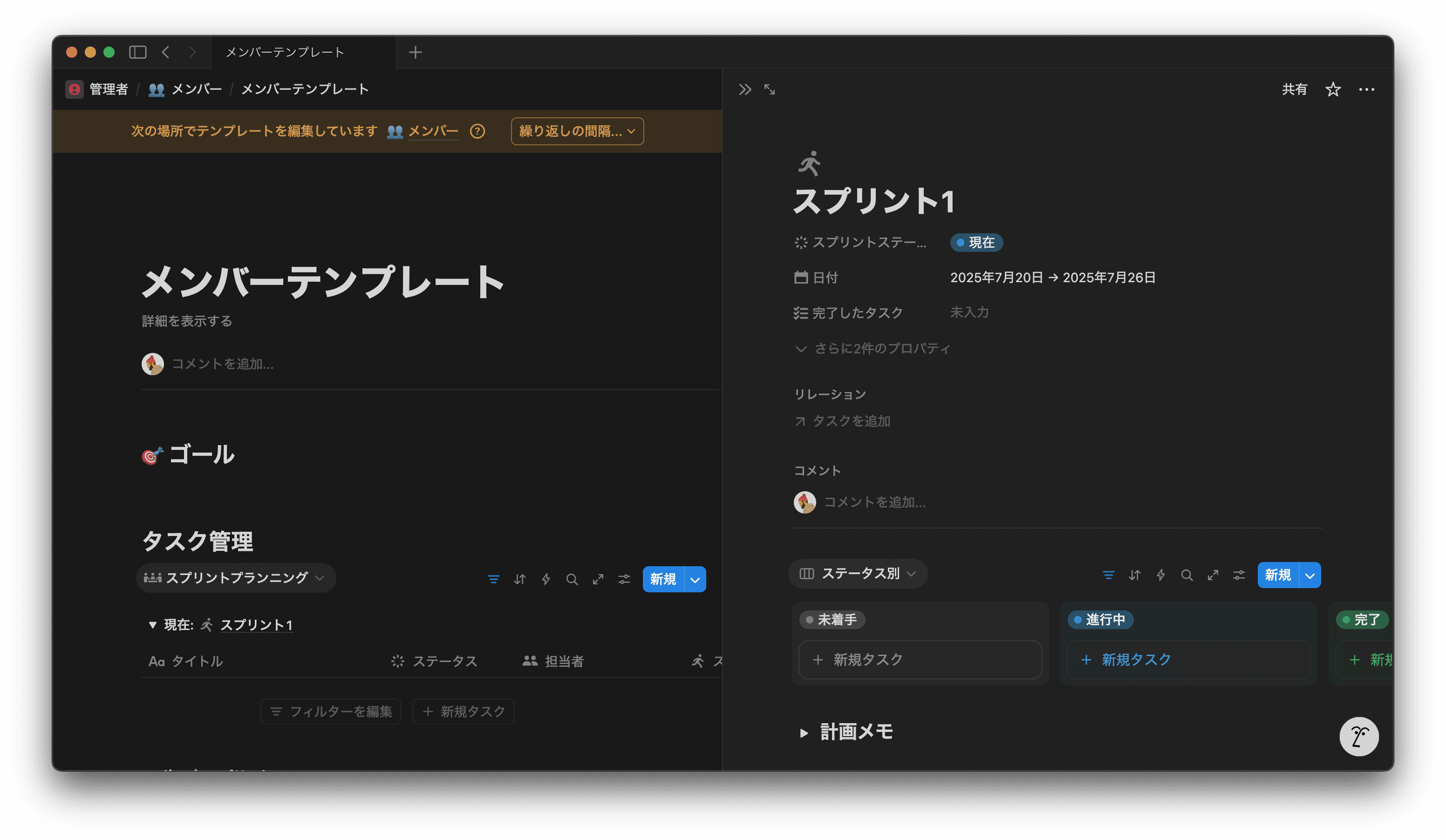Screen dimensions: 1446x840
Task: Open the three-dot more options menu
Action: (x=1366, y=89)
